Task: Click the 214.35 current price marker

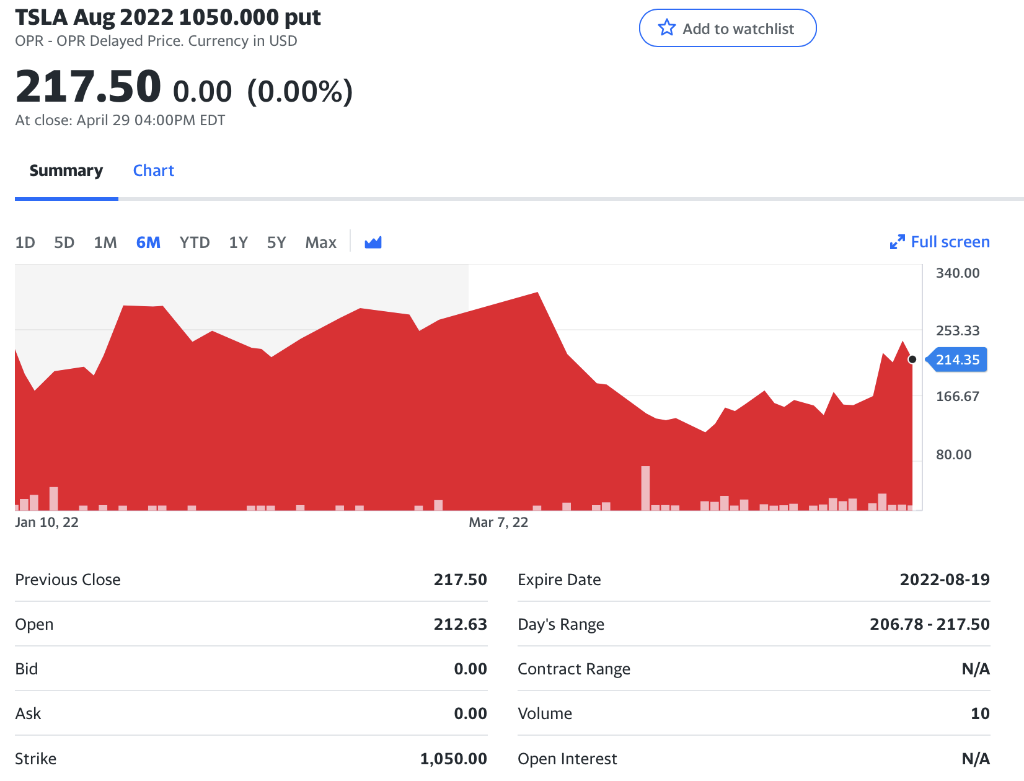Action: coord(957,359)
